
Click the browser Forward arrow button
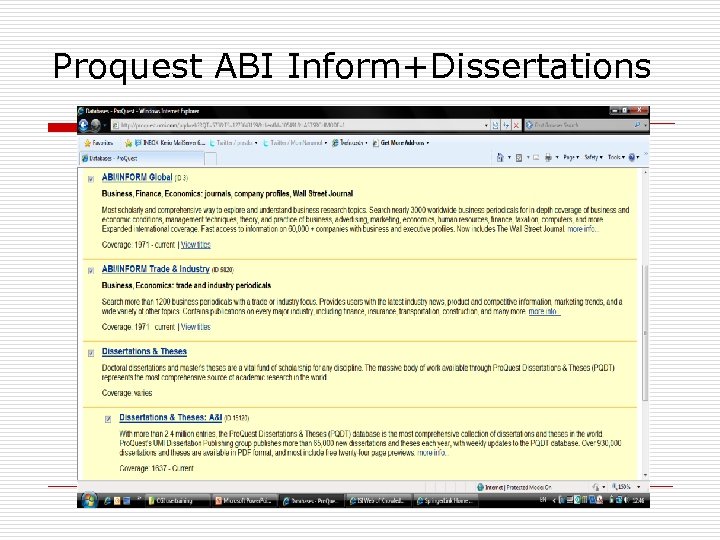pos(96,125)
